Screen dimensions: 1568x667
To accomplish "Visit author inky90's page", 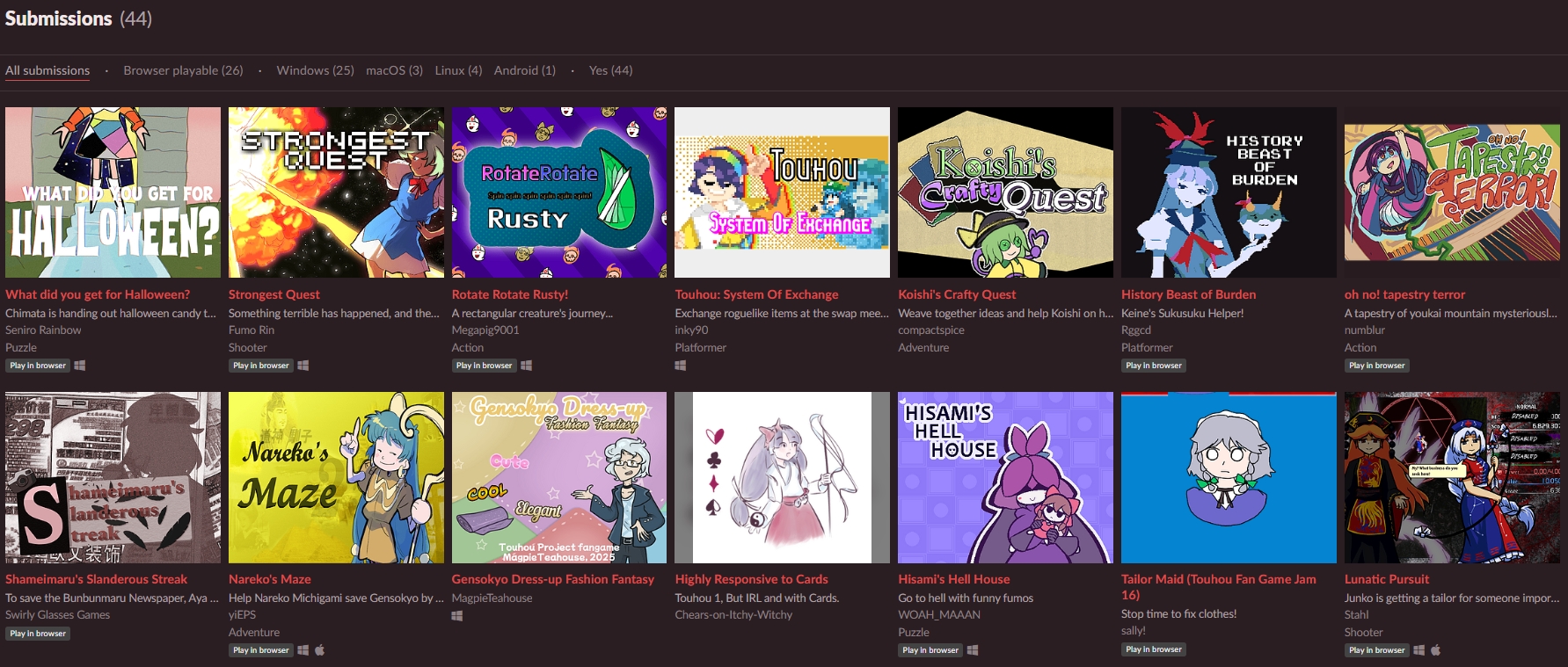I will click(x=691, y=330).
